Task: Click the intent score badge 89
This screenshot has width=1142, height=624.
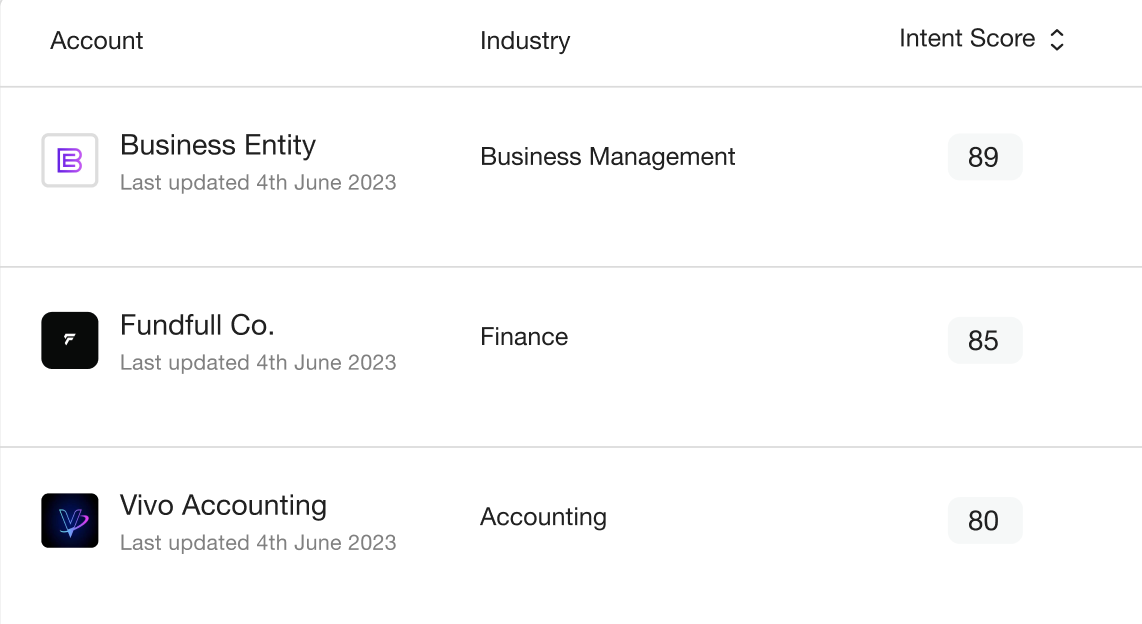Action: [x=985, y=157]
